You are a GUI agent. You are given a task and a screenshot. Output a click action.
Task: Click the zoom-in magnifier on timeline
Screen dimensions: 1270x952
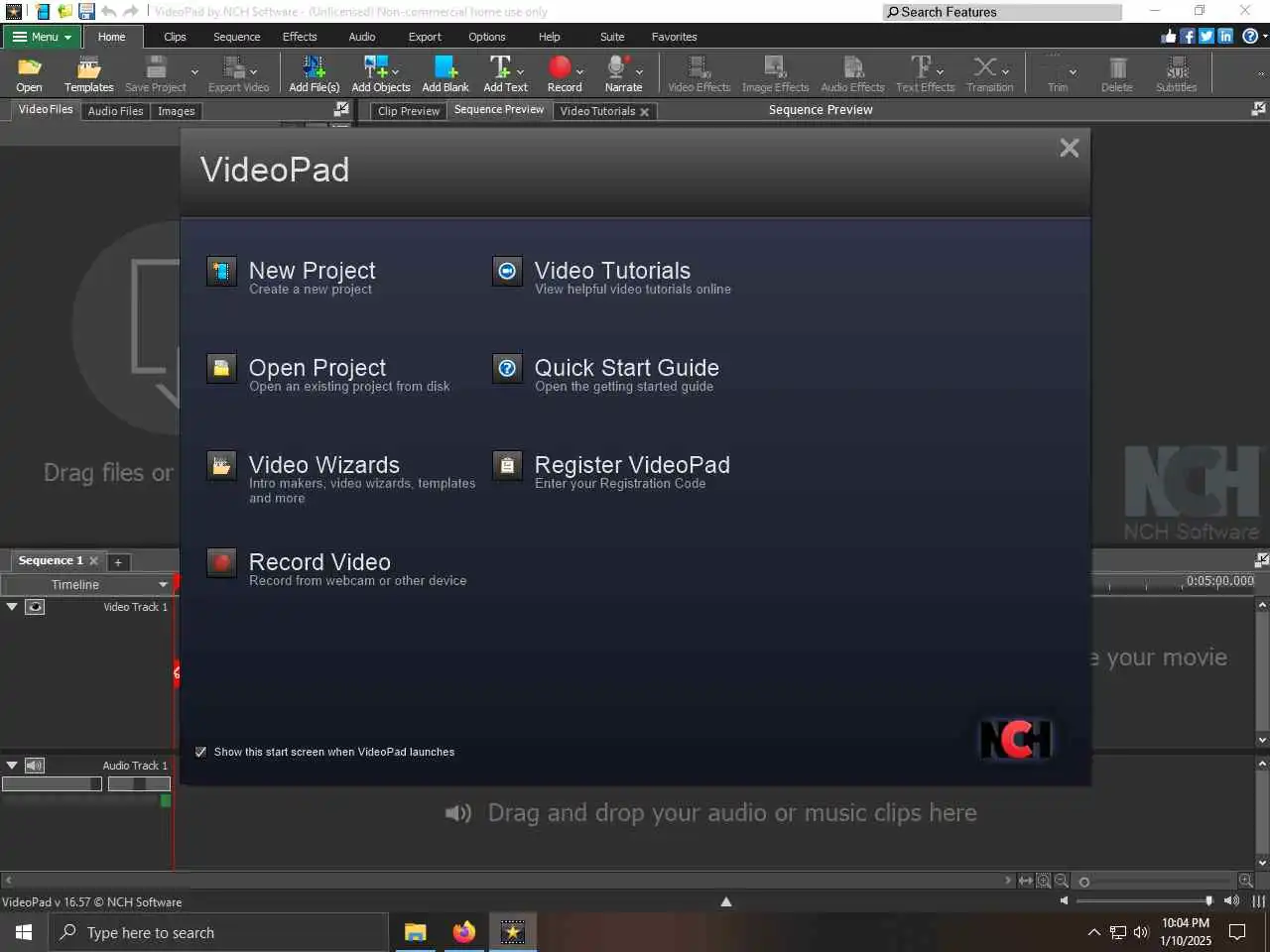pyautogui.click(x=1245, y=881)
